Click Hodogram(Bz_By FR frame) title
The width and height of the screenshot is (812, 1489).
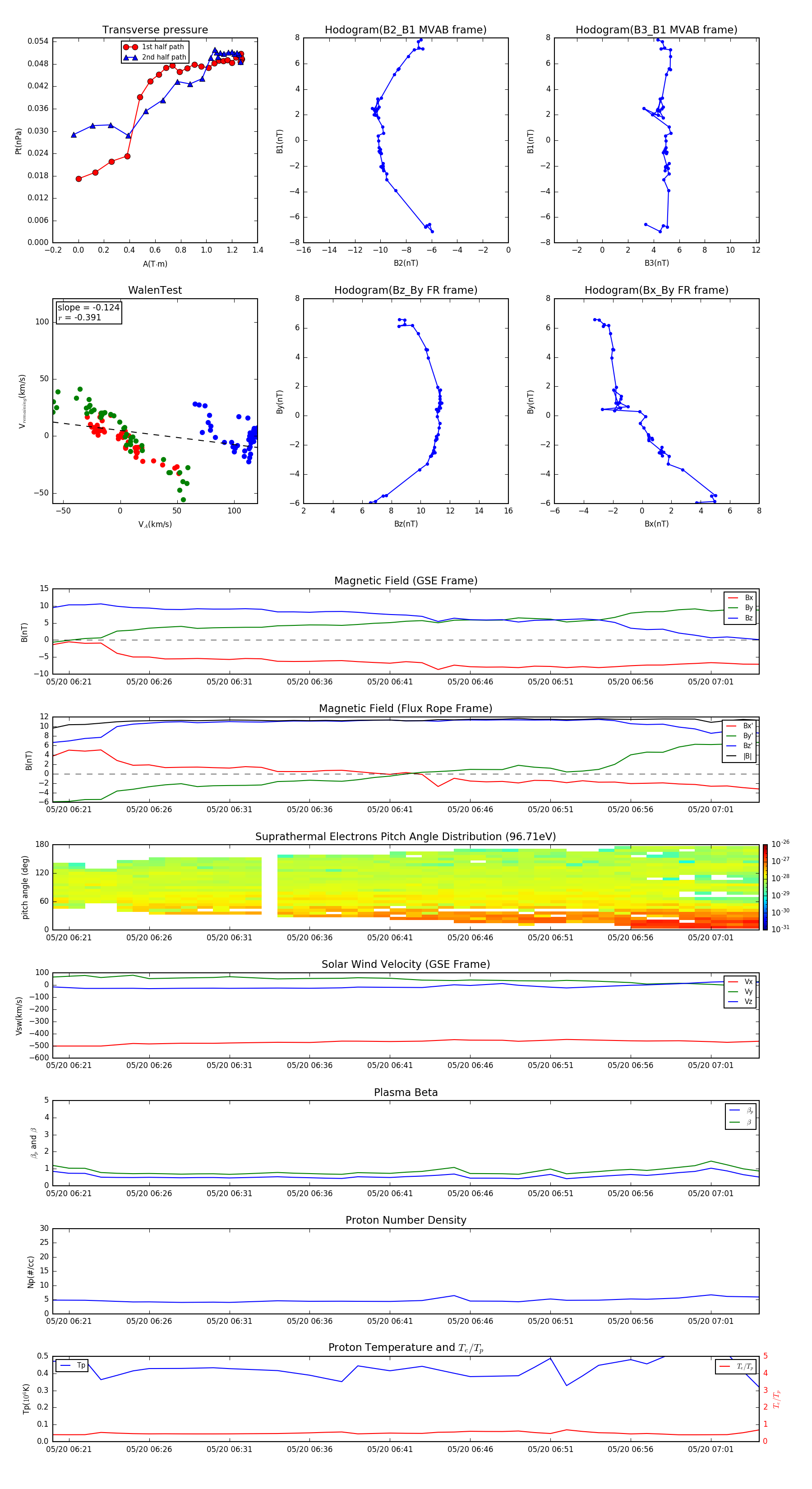pyautogui.click(x=406, y=290)
